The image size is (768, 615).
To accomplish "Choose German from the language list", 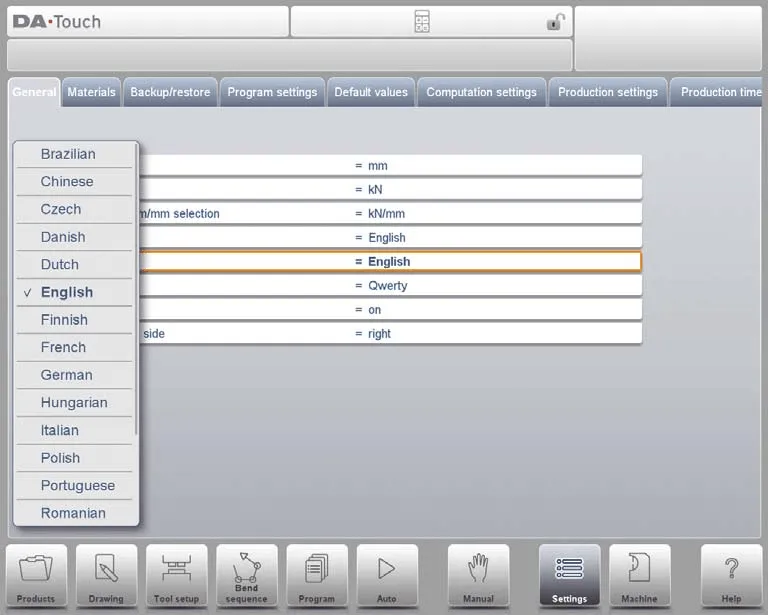I will 67,375.
